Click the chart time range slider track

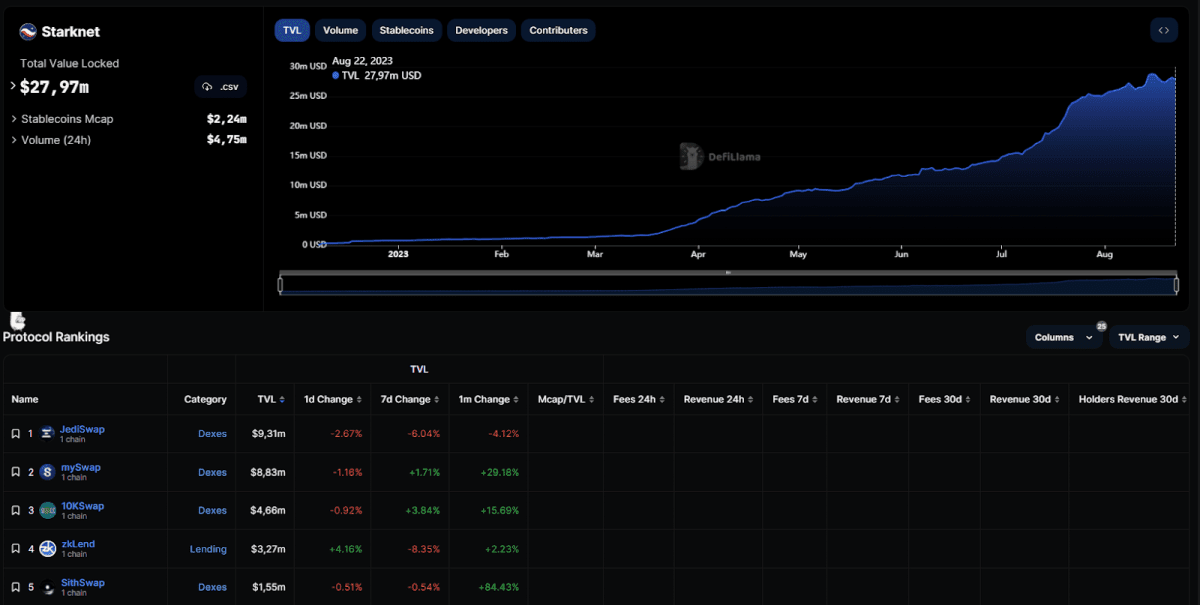(728, 285)
